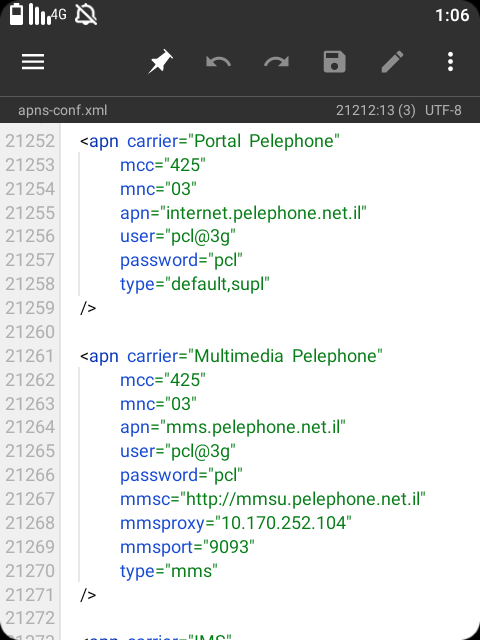This screenshot has width=480, height=640.
Task: Tap the 4G signal indicator
Action: [47, 14]
